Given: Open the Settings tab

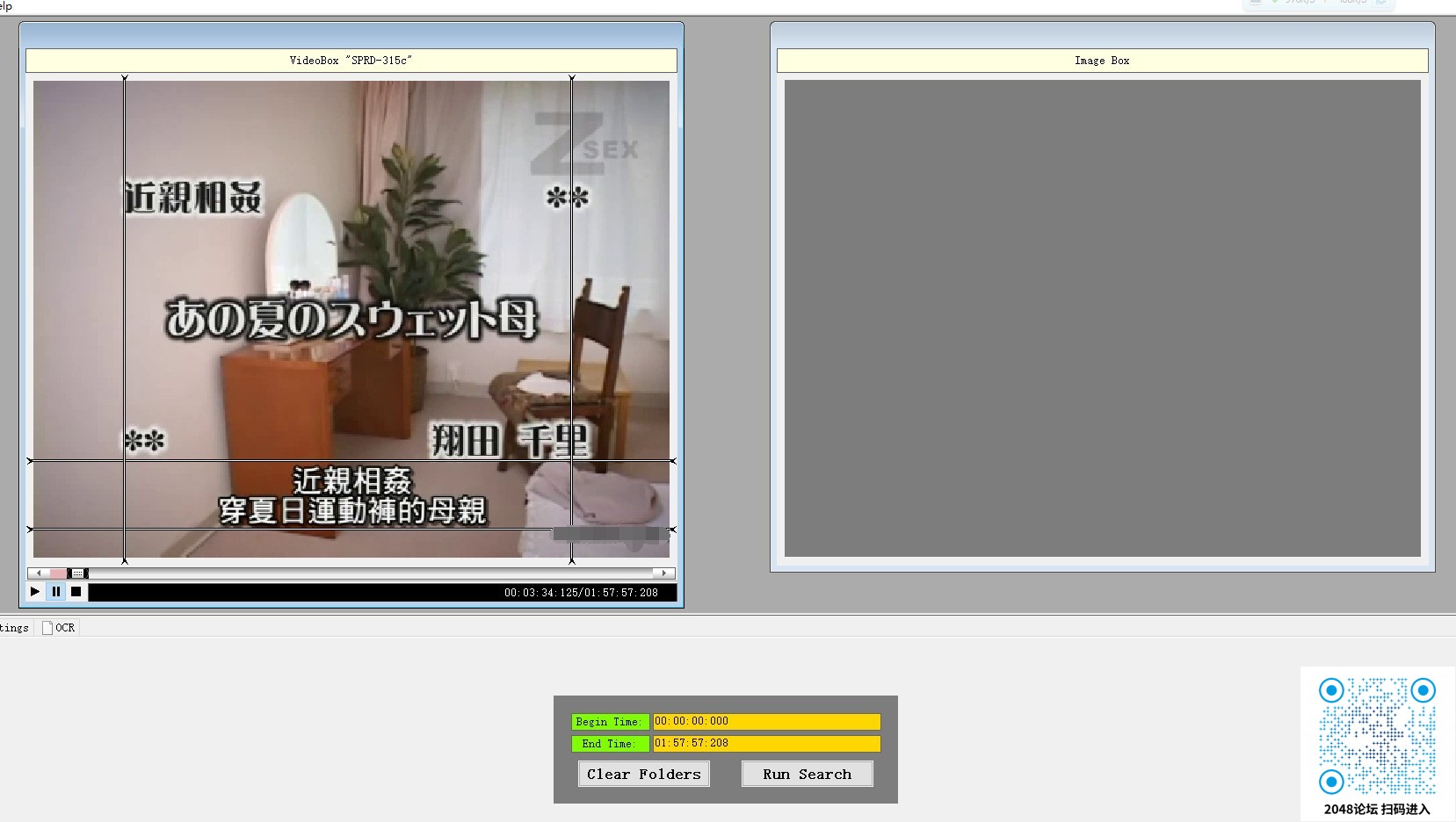Looking at the screenshot, I should click(15, 628).
